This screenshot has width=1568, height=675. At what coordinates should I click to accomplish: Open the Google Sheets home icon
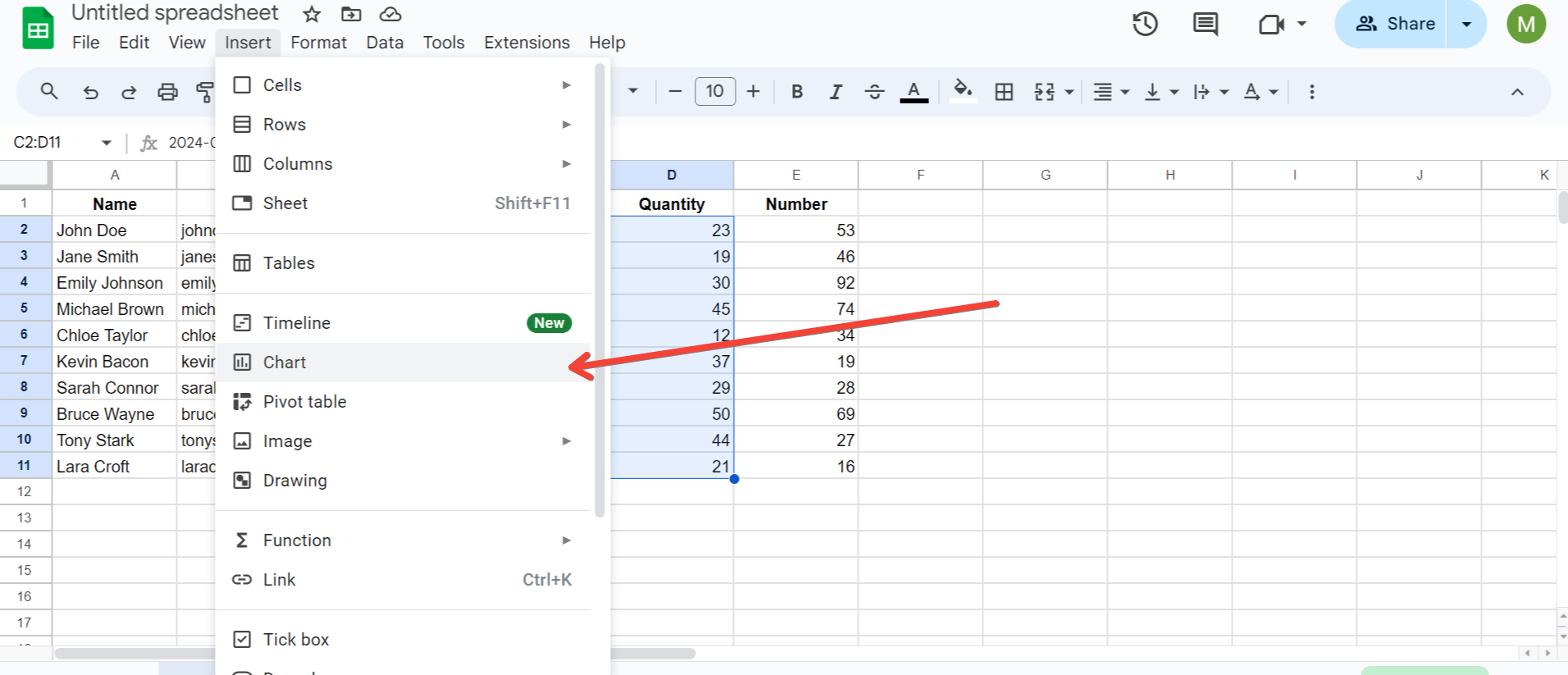(38, 28)
